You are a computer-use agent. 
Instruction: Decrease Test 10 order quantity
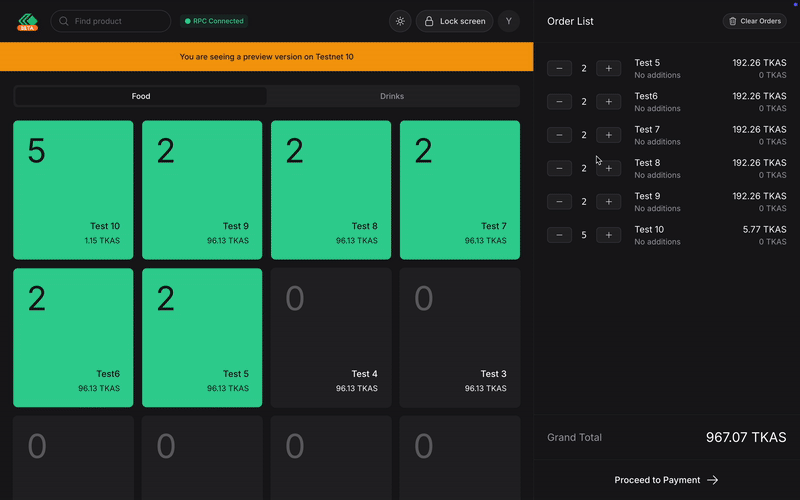560,235
